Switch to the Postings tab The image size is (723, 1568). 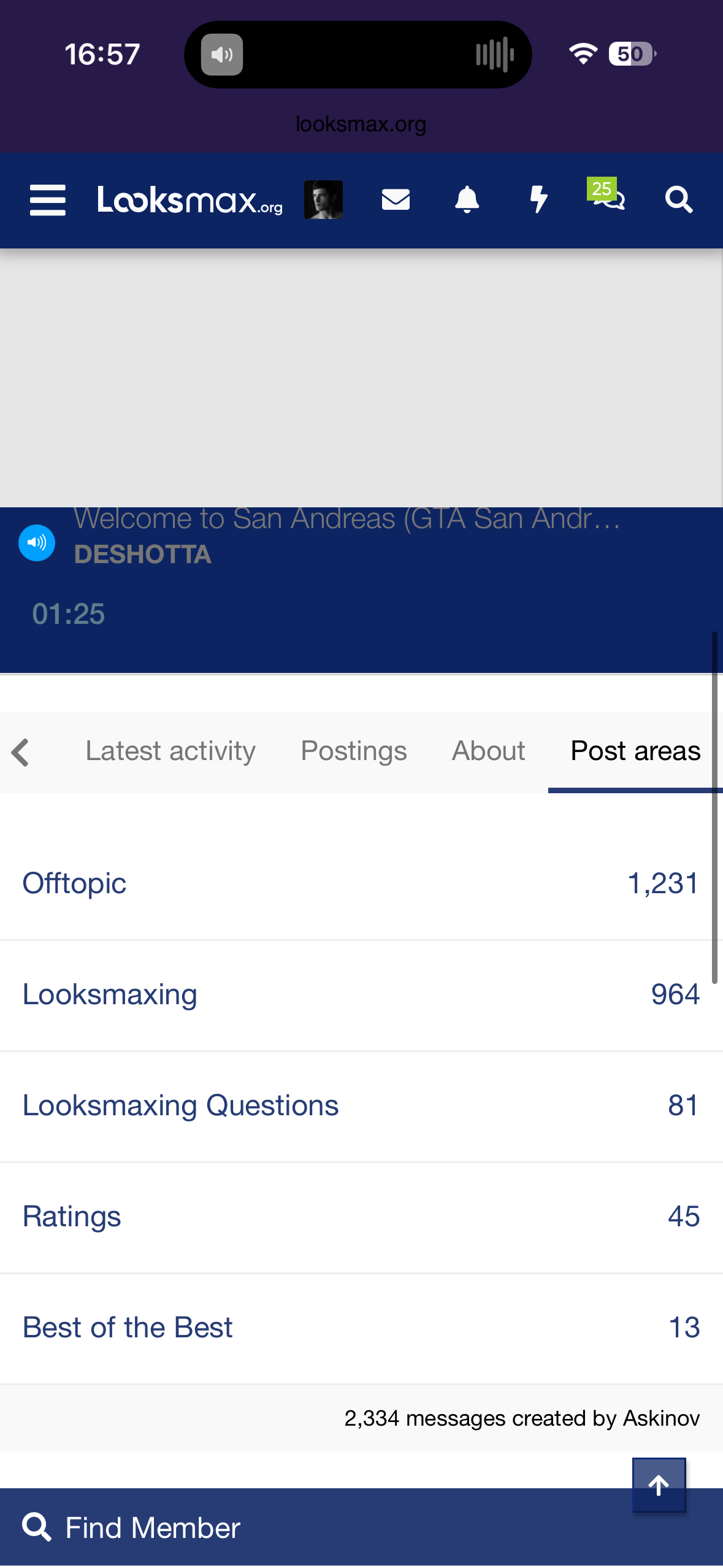pyautogui.click(x=354, y=751)
